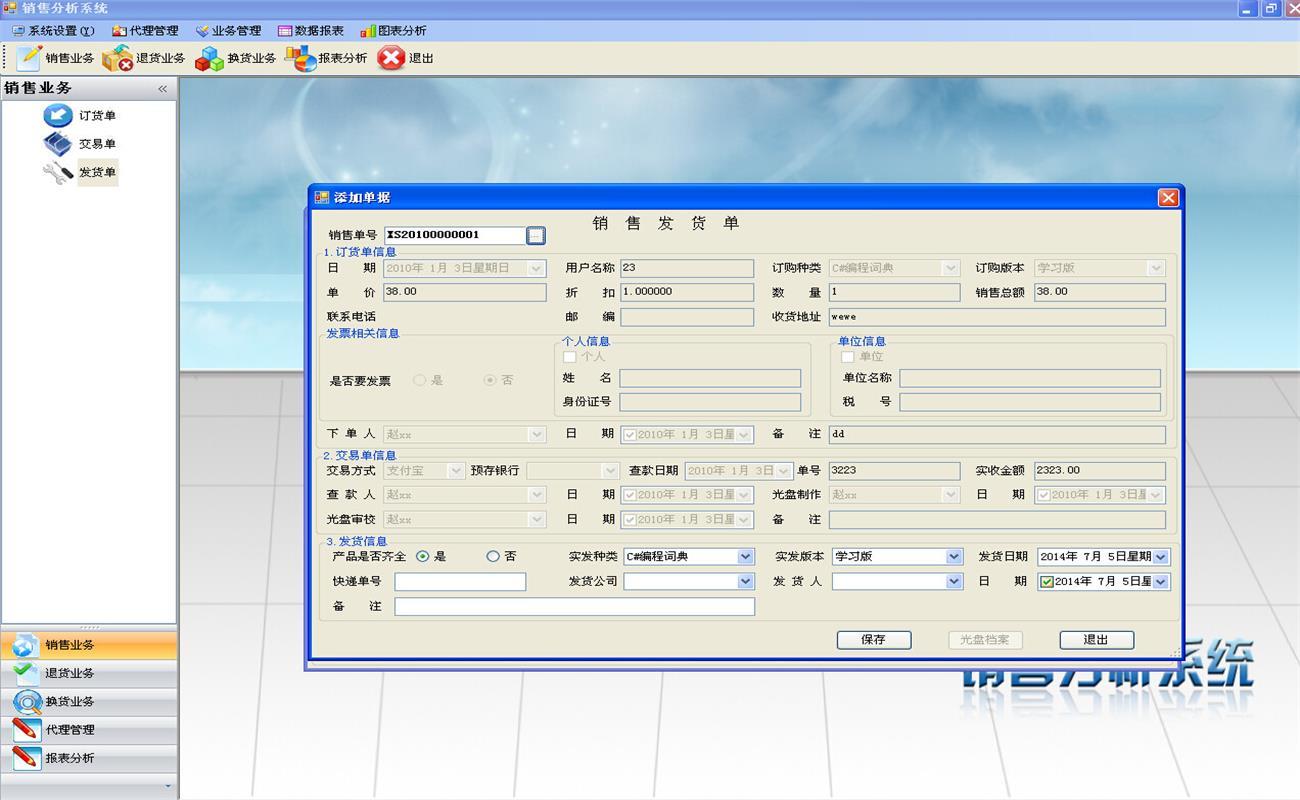This screenshot has width=1300, height=800.
Task: Click the 光盘档案 button
Action: pos(985,640)
